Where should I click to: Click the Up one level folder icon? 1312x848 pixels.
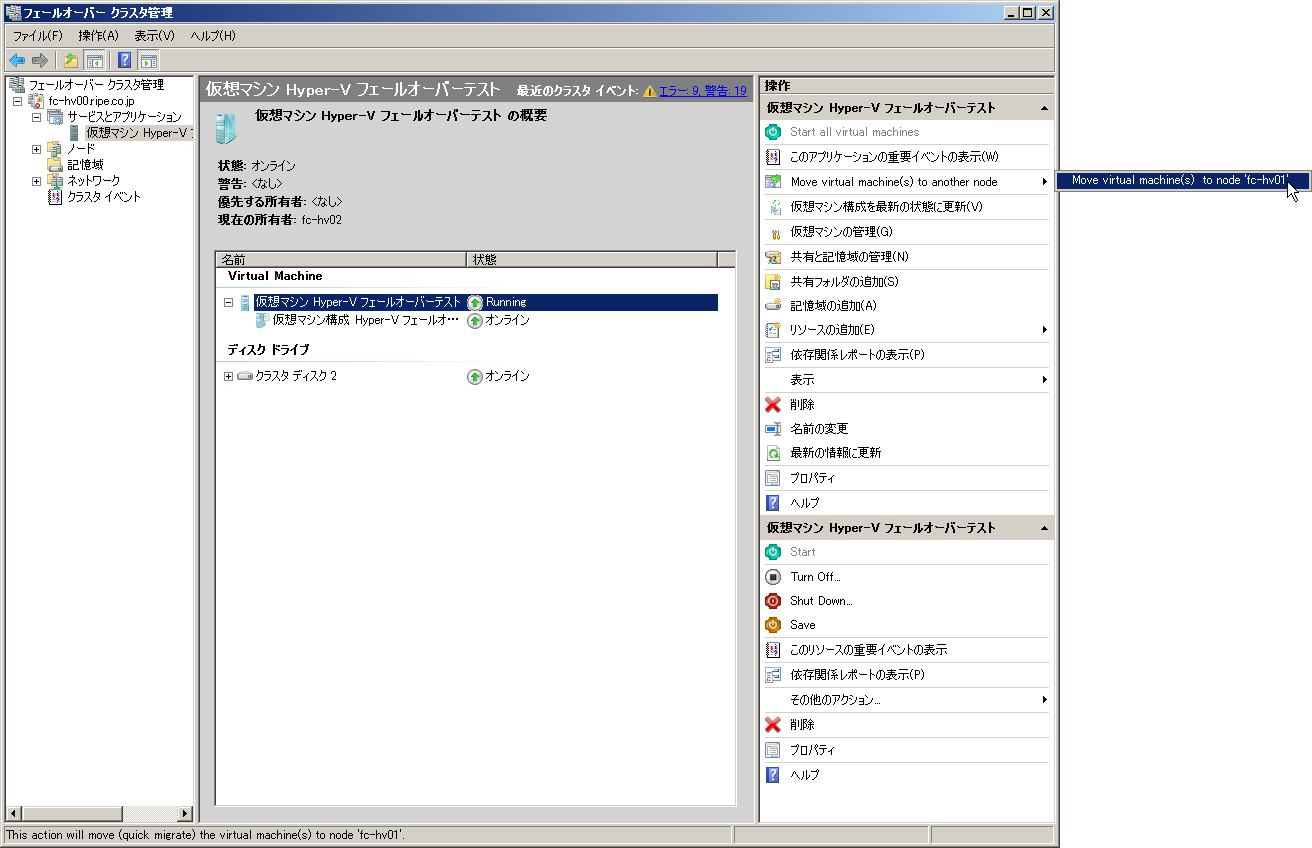[71, 60]
